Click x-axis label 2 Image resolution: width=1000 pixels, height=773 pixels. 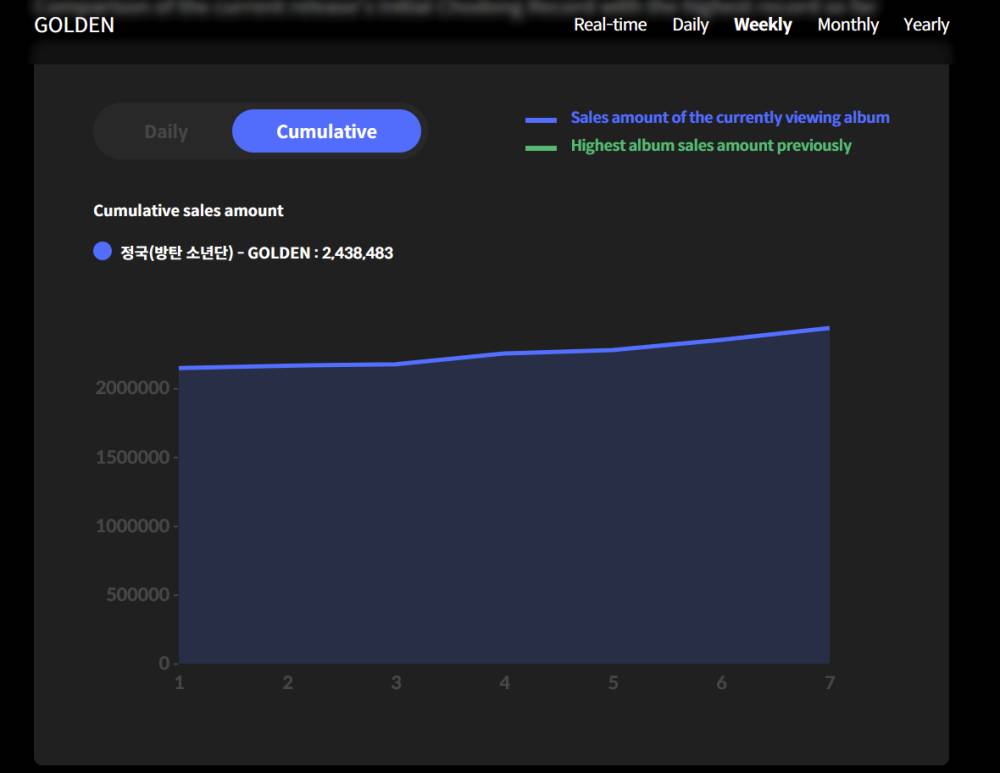pyautogui.click(x=288, y=683)
